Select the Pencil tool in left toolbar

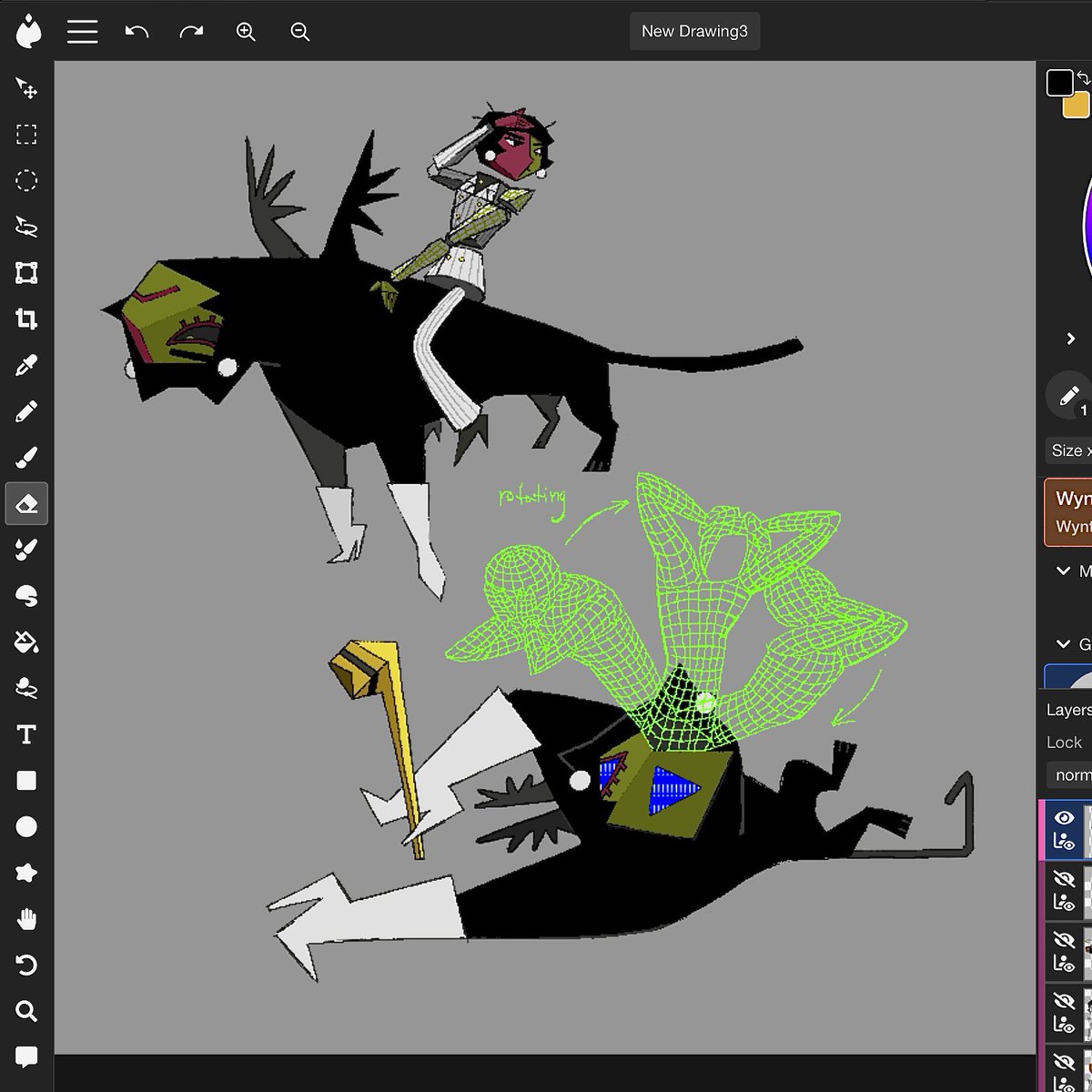(x=26, y=411)
